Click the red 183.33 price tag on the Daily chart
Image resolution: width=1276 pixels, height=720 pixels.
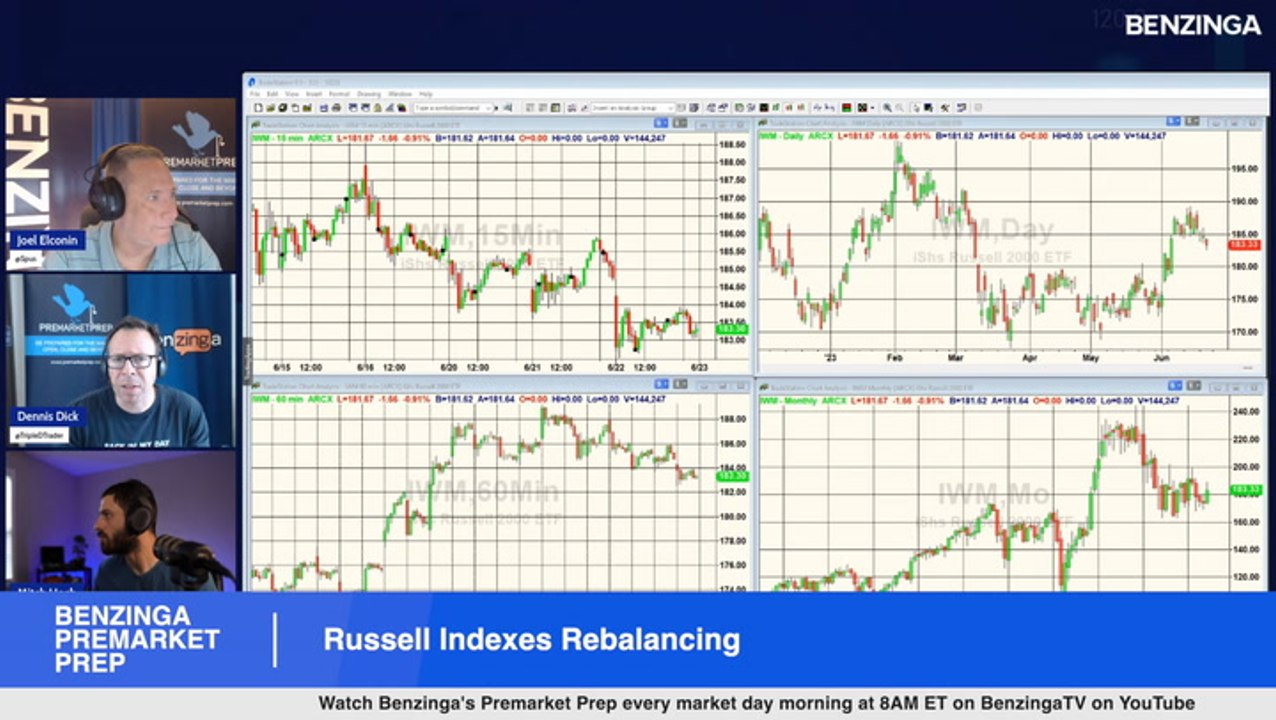[1246, 245]
